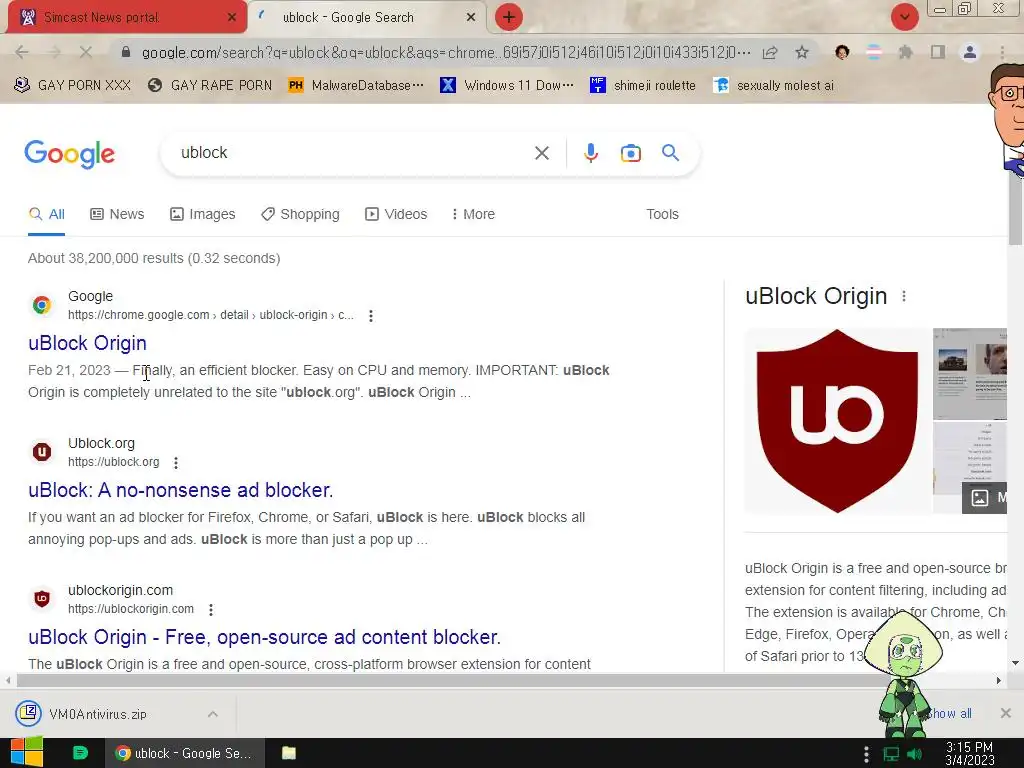The height and width of the screenshot is (768, 1024).
Task: Open File Explorer from taskbar
Action: 289,753
